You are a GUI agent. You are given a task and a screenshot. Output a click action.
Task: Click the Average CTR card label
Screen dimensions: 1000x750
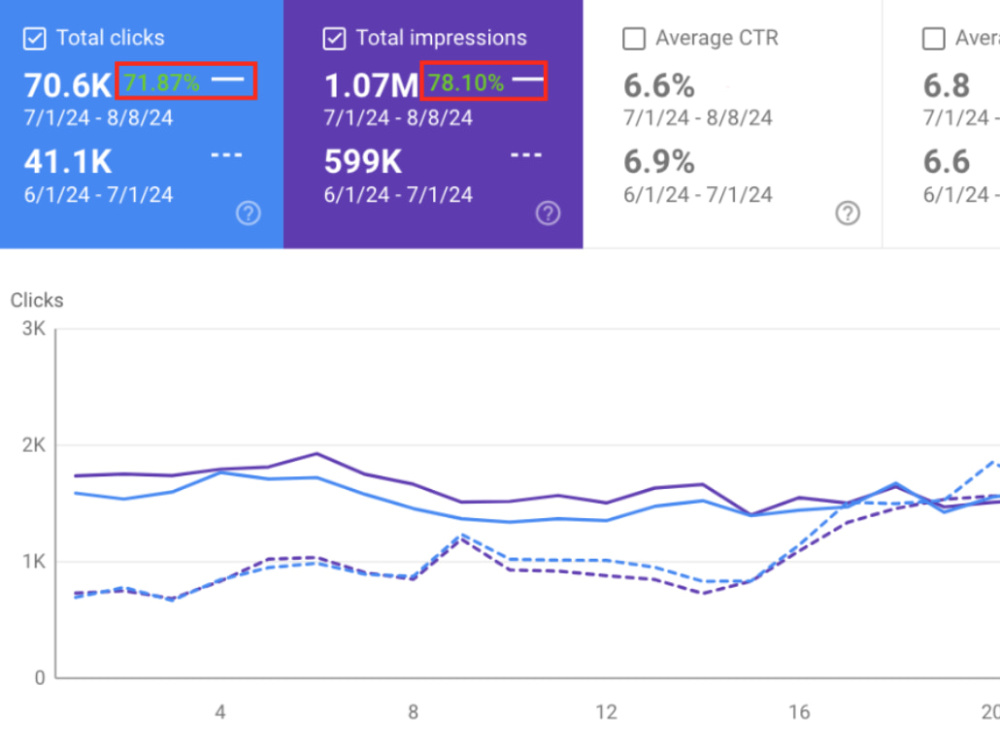point(717,38)
